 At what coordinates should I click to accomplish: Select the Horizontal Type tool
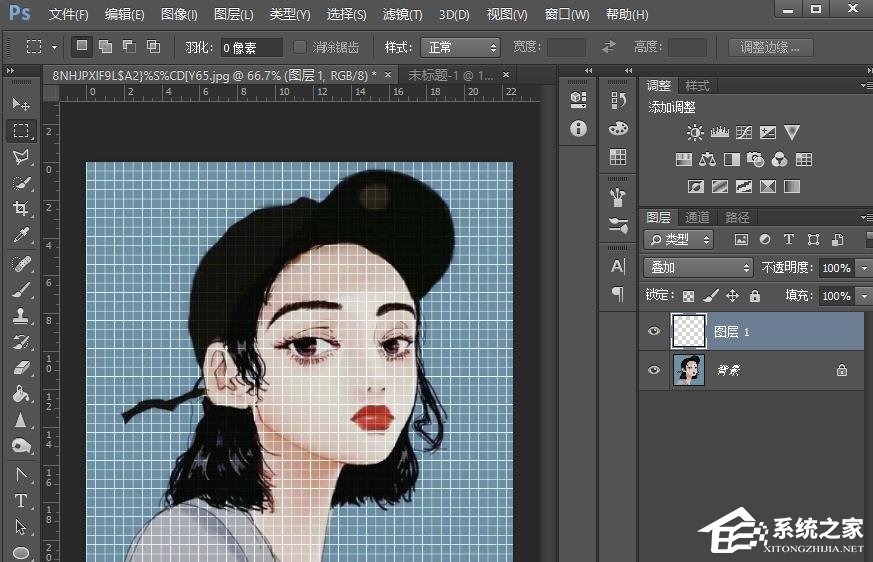click(x=20, y=500)
